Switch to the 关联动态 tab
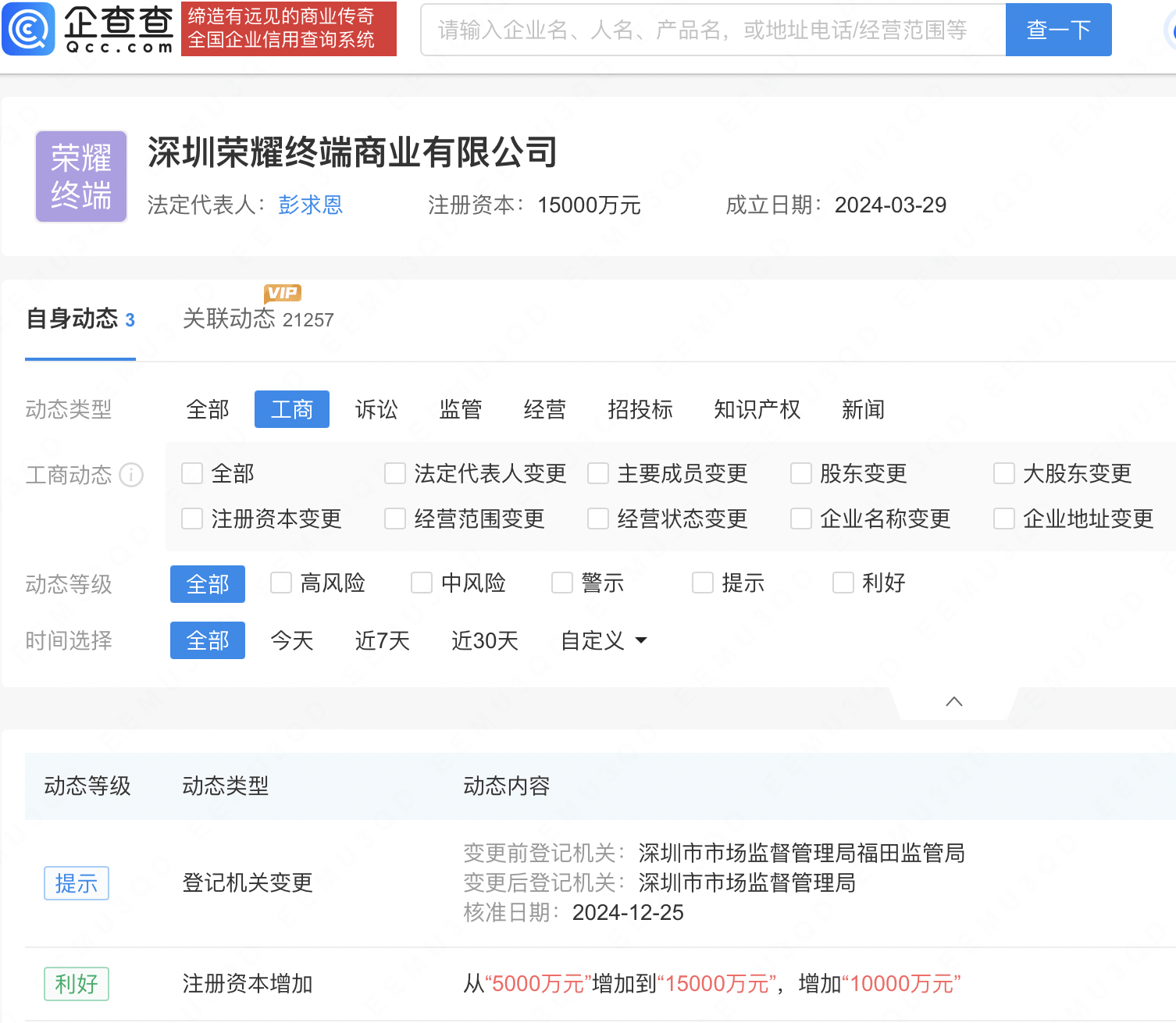Screen dimensions: 1176x1023 click(x=258, y=319)
